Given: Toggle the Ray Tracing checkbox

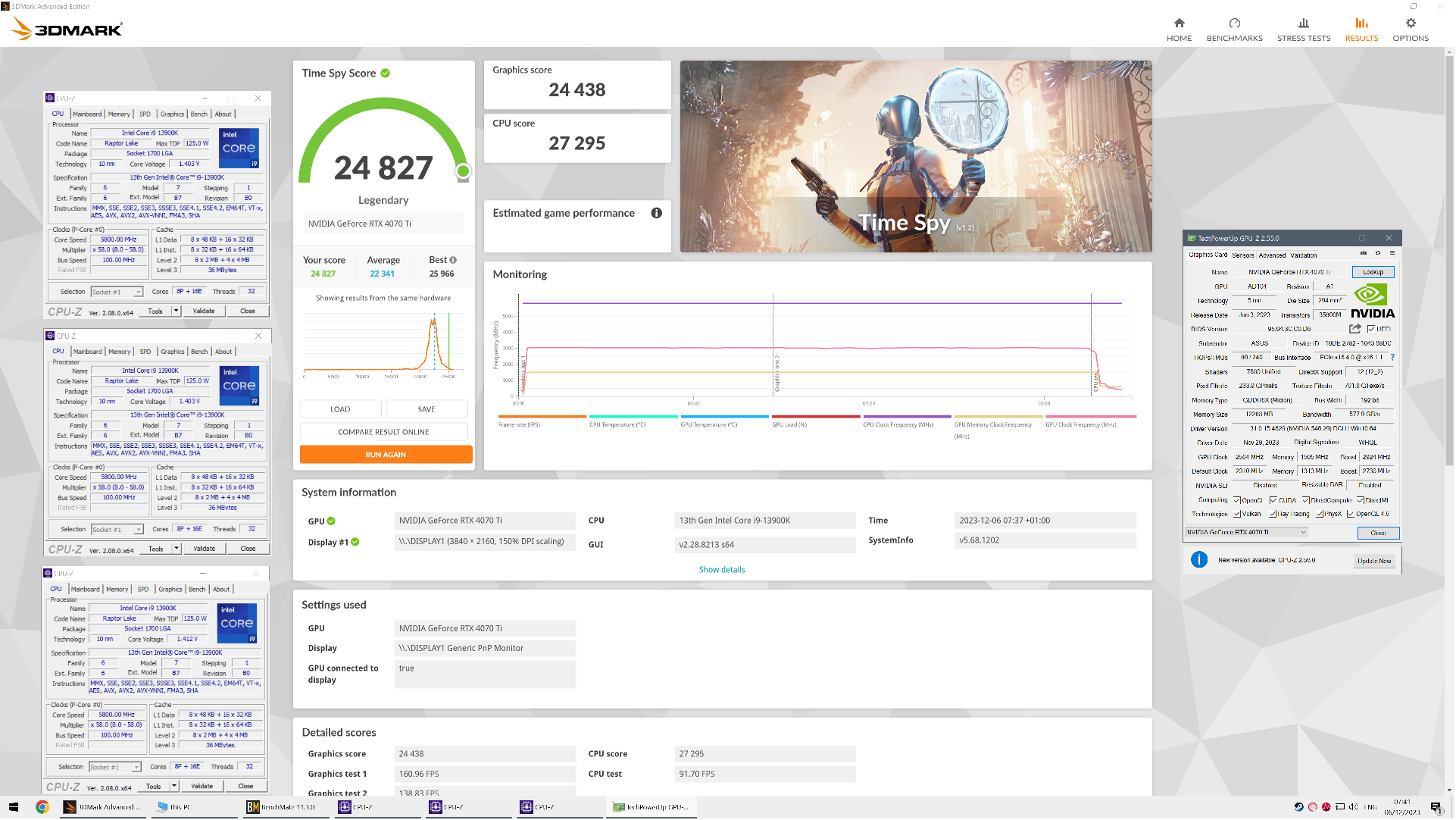Looking at the screenshot, I should click(1274, 515).
